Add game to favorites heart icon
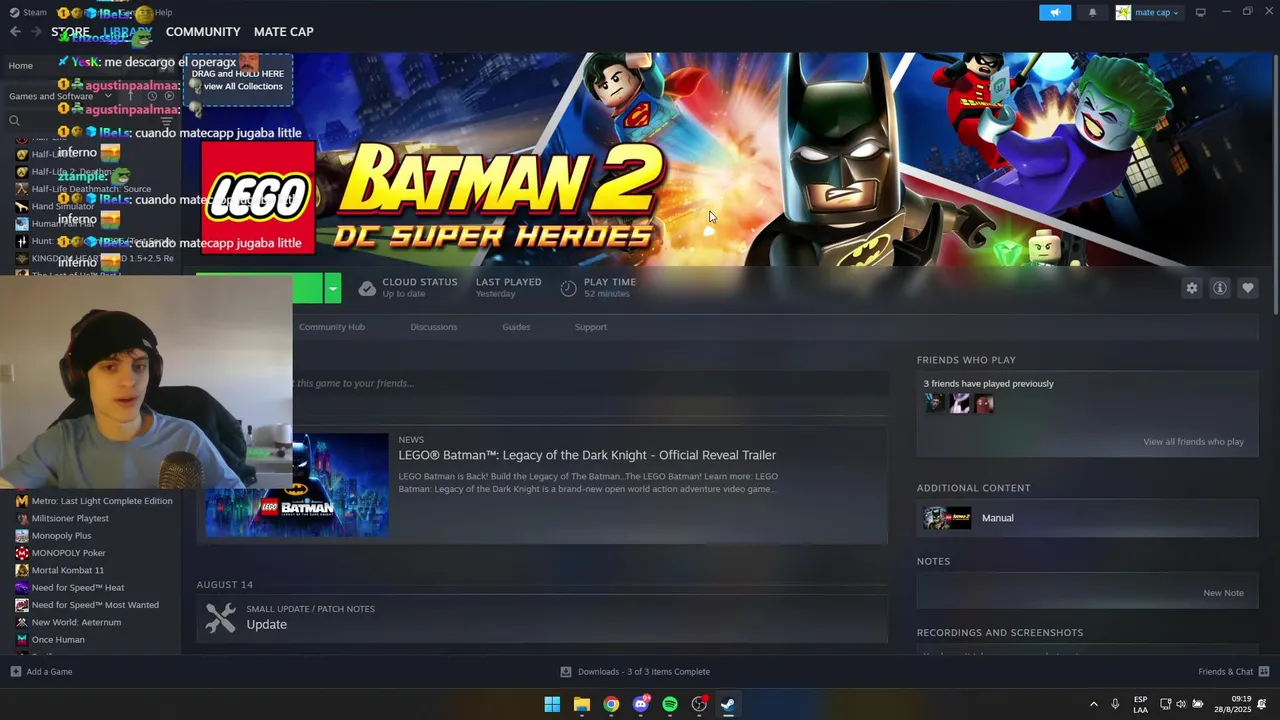The height and width of the screenshot is (720, 1280). [1247, 288]
